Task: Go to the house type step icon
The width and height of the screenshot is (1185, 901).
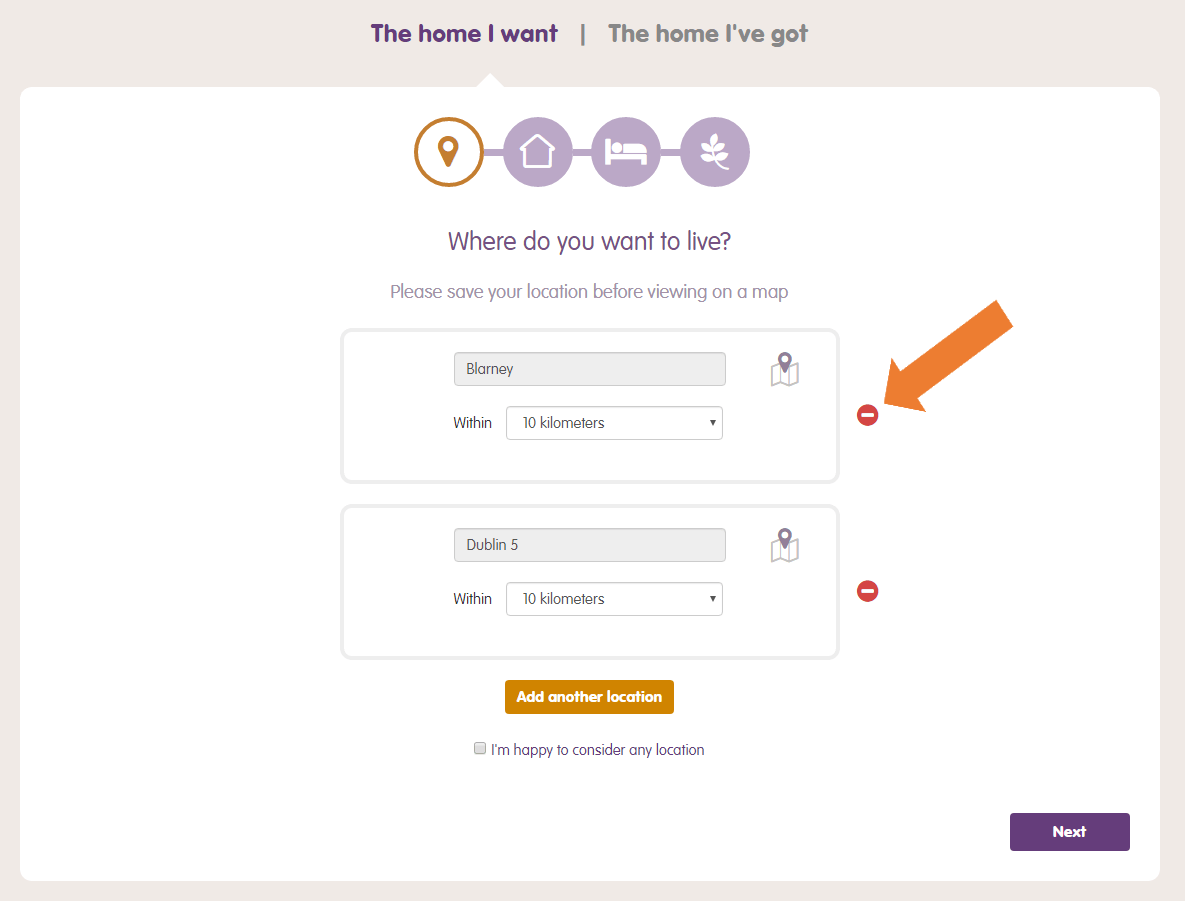Action: pos(537,152)
